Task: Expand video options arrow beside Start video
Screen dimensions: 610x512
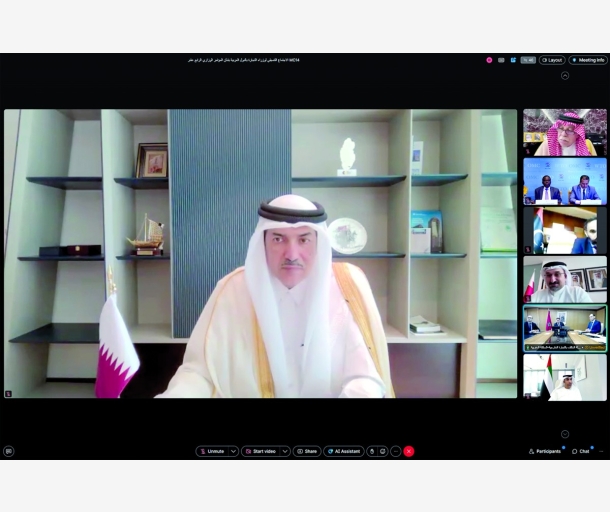Action: tap(285, 451)
